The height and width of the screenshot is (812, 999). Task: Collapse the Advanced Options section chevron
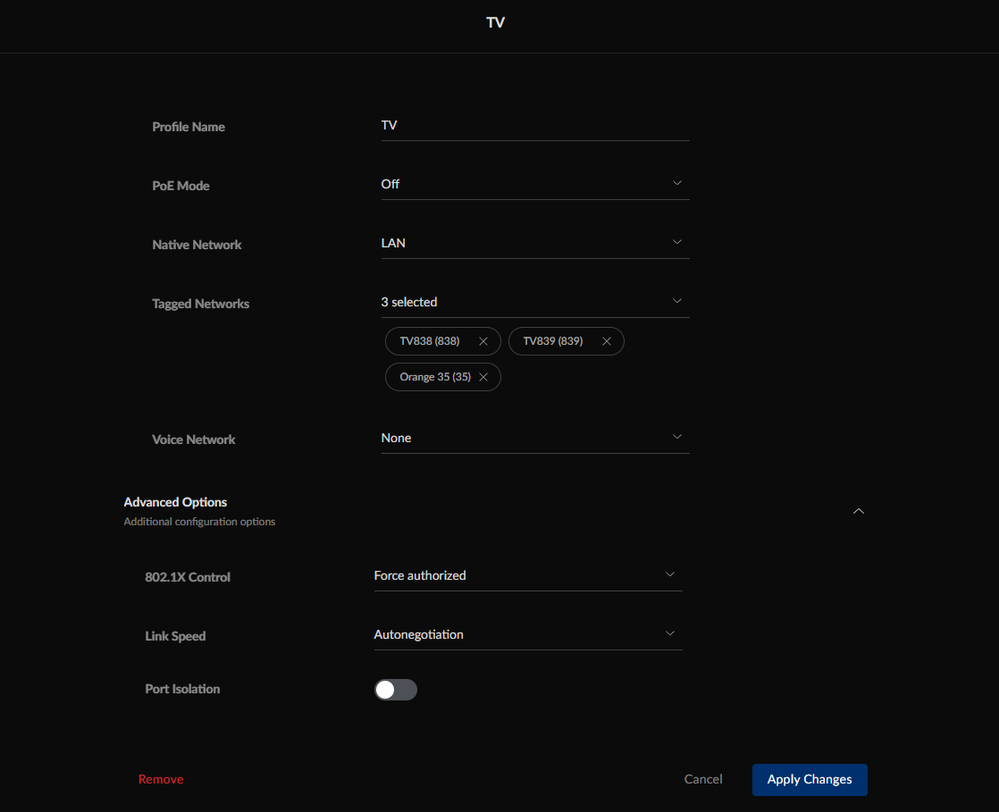(x=858, y=511)
